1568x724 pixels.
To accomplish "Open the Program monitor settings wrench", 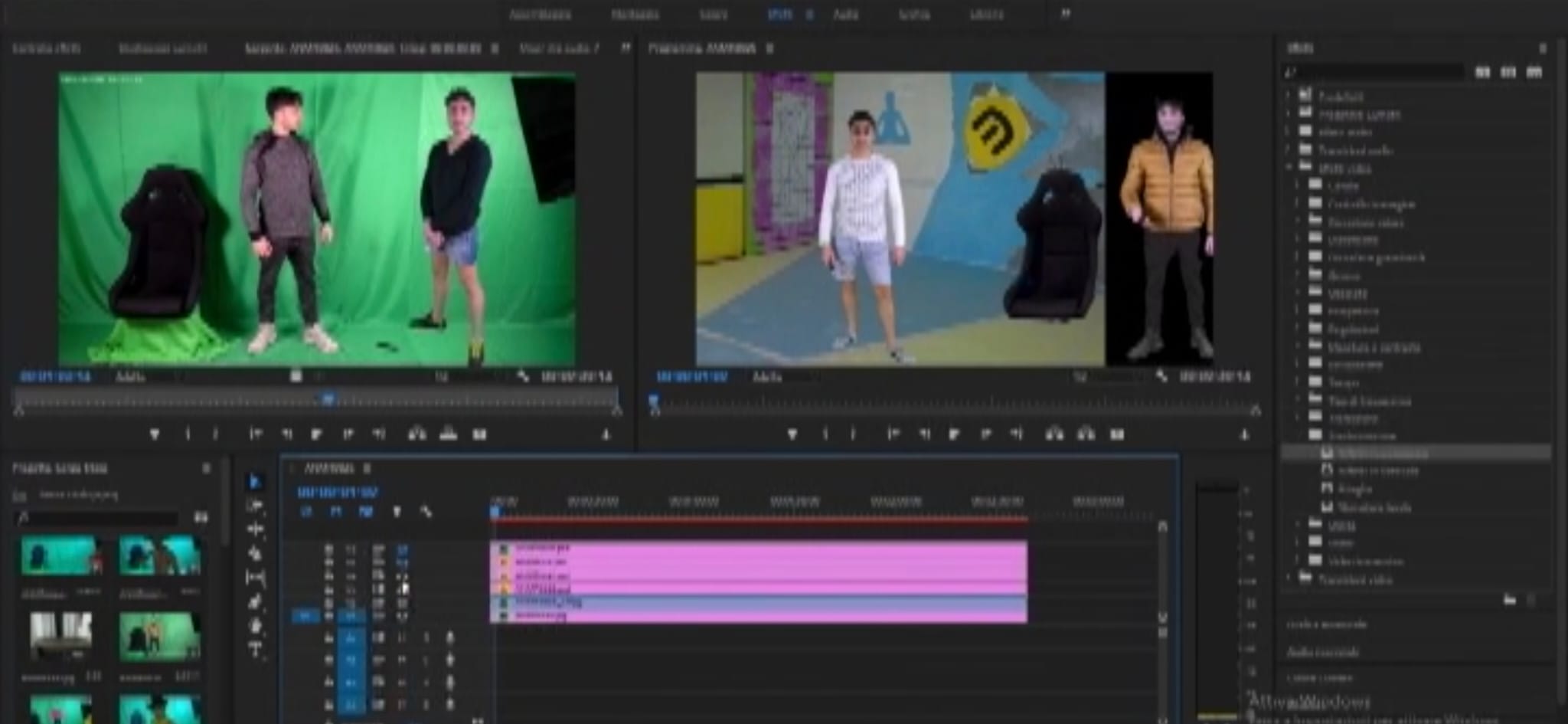I will (1161, 376).
